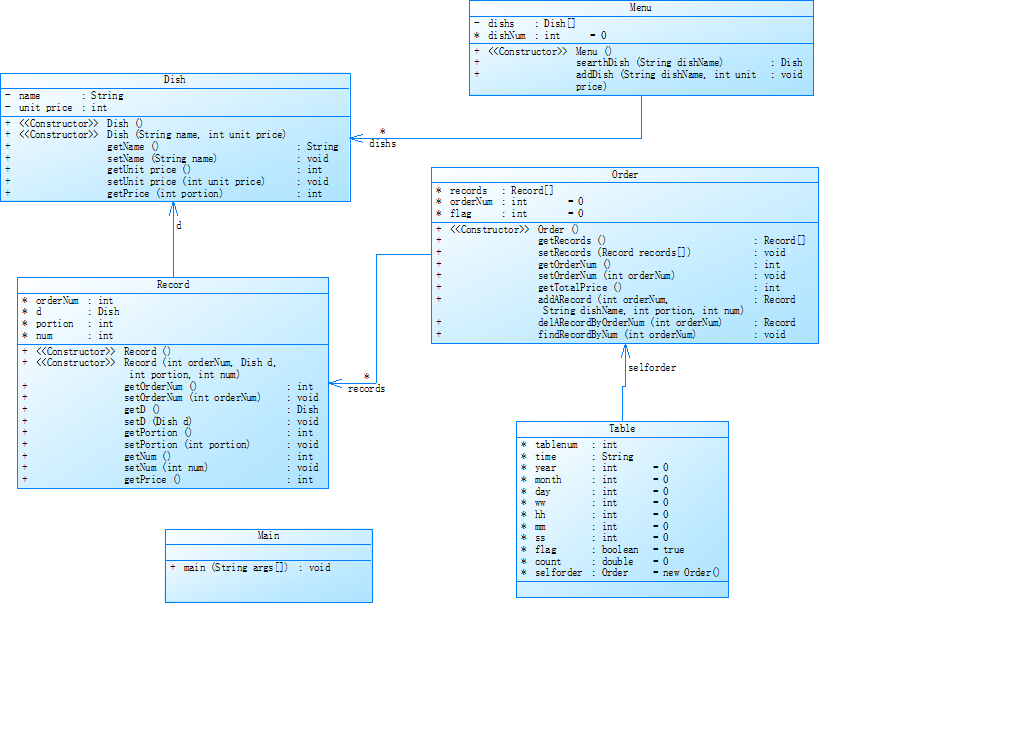Image resolution: width=1026 pixels, height=754 pixels.
Task: Click the Order class title bar
Action: (x=624, y=175)
